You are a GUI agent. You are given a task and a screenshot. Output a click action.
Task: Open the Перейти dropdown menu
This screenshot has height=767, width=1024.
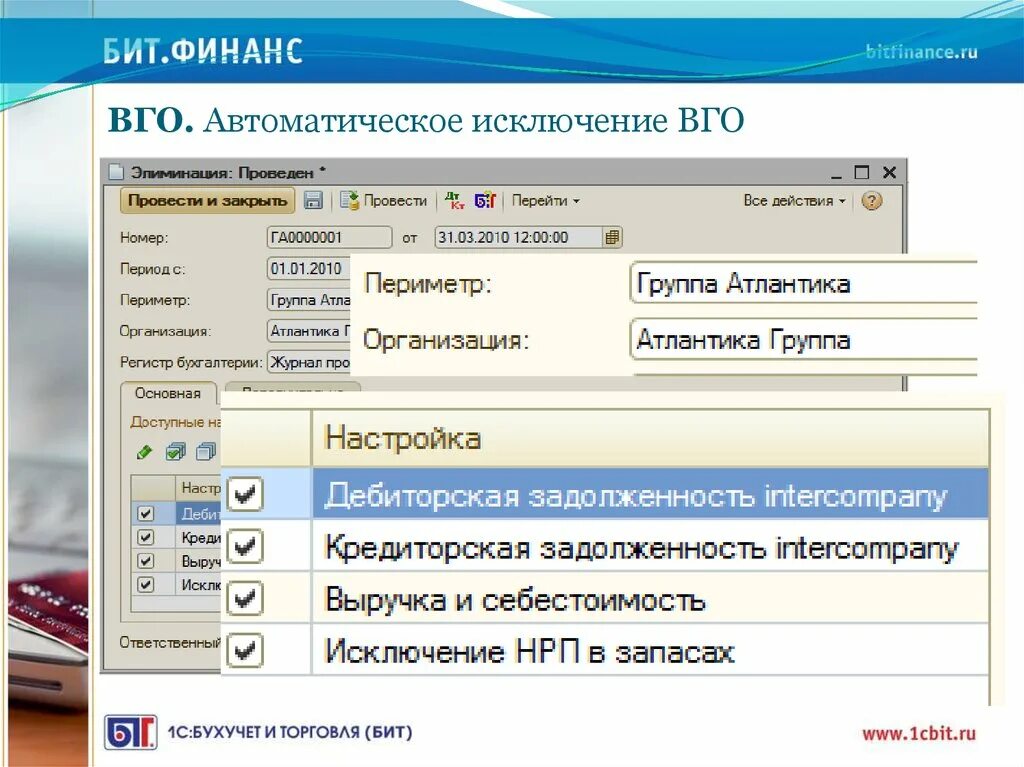click(545, 201)
